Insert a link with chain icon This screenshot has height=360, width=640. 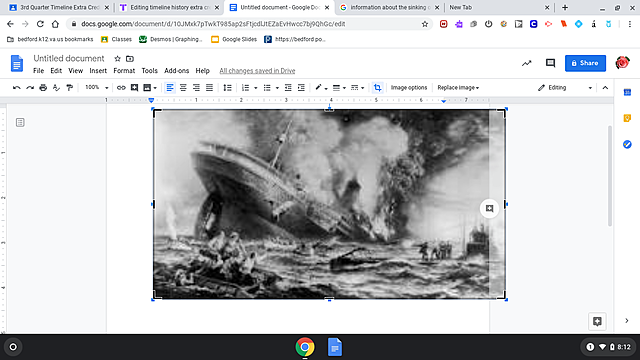click(x=121, y=87)
